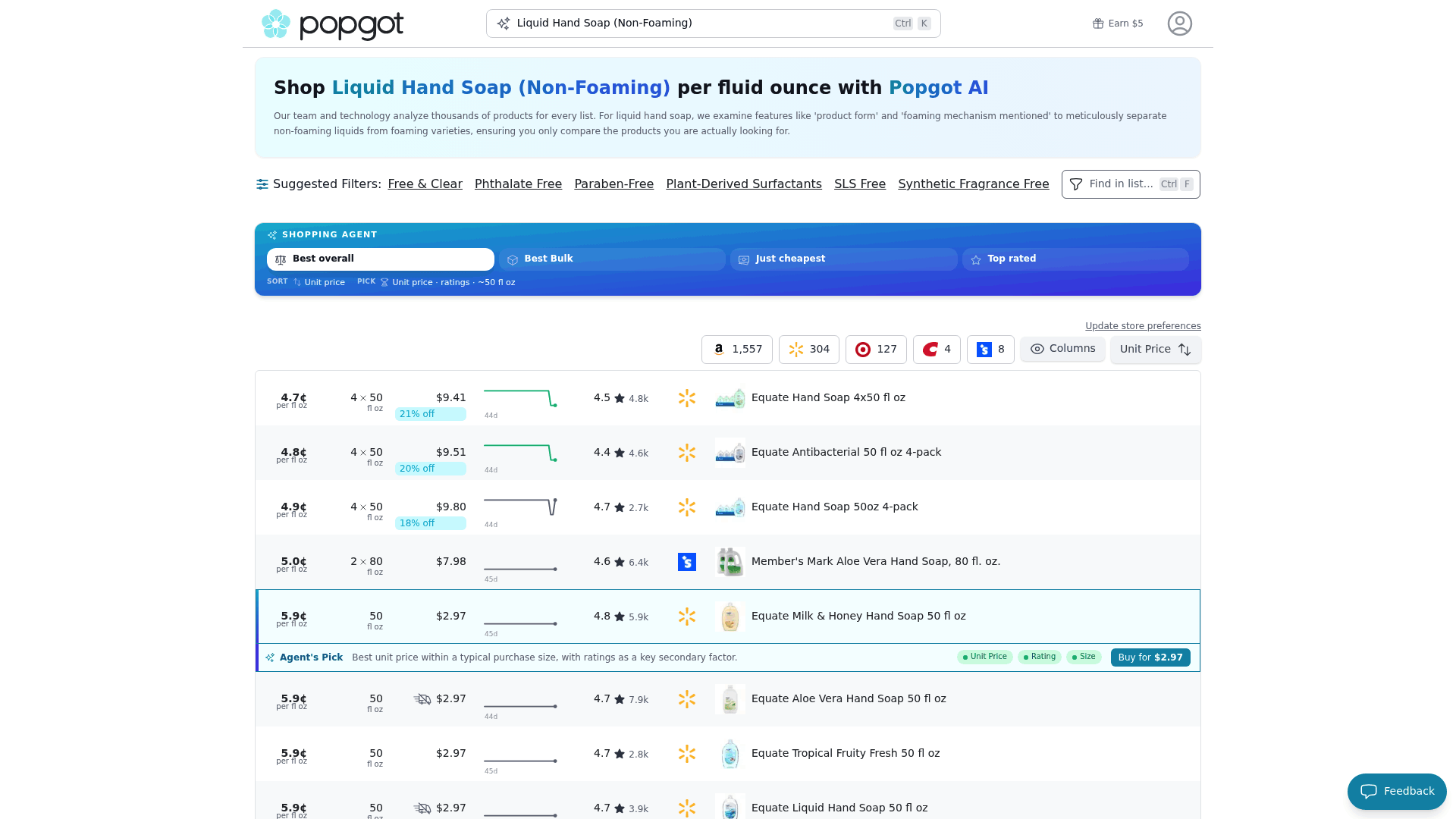Switch to the Best Bulk tab
The image size is (1456, 819).
tap(612, 259)
